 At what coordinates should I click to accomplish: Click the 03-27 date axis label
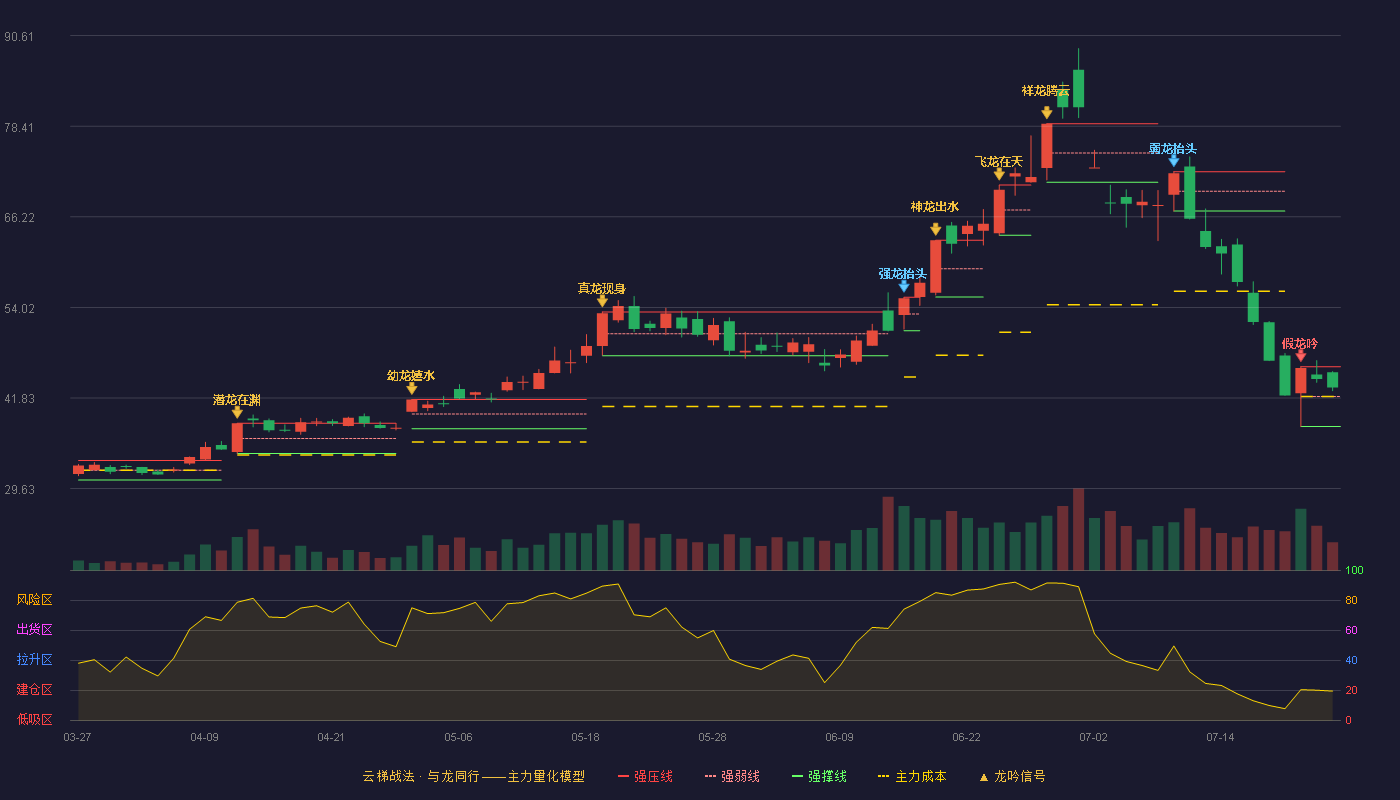coord(77,737)
